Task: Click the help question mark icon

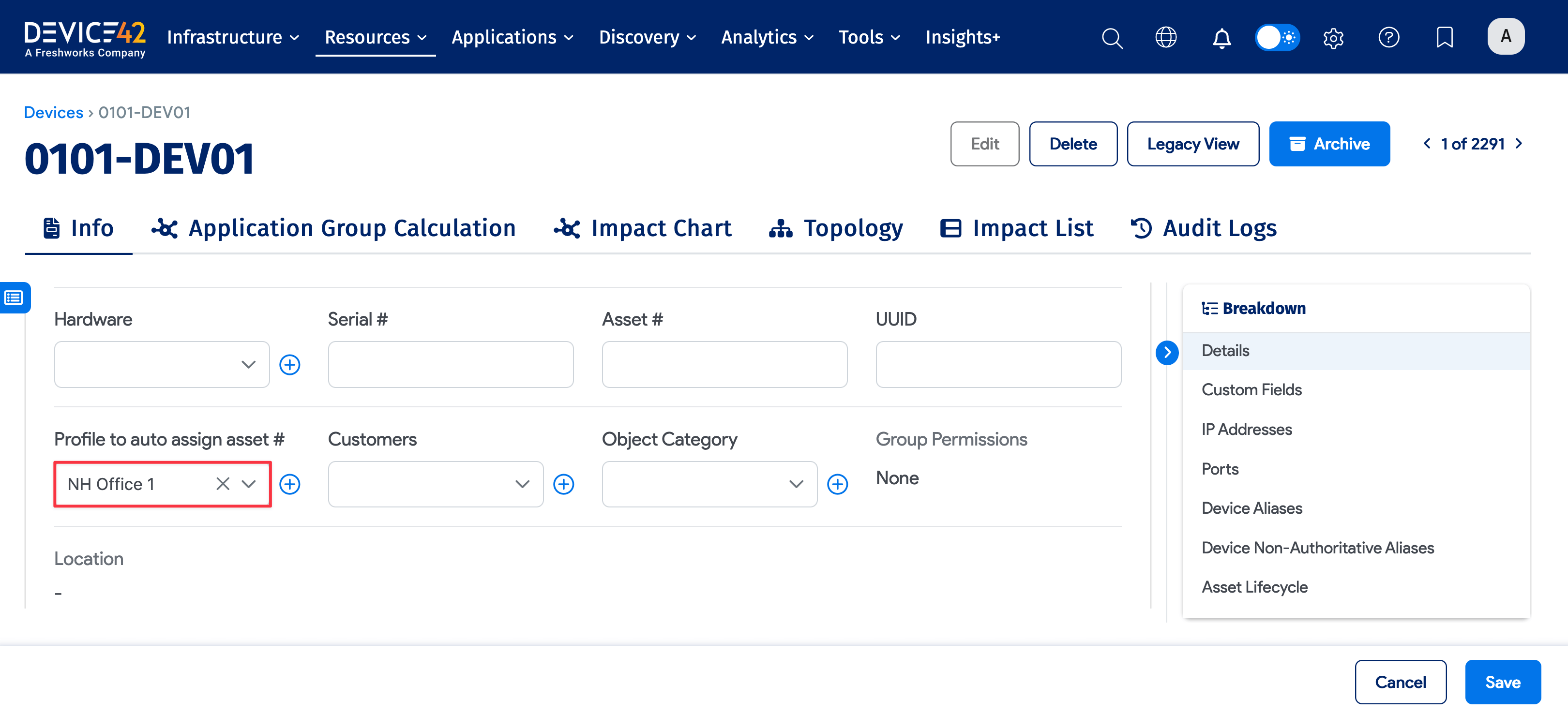Action: pyautogui.click(x=1389, y=37)
